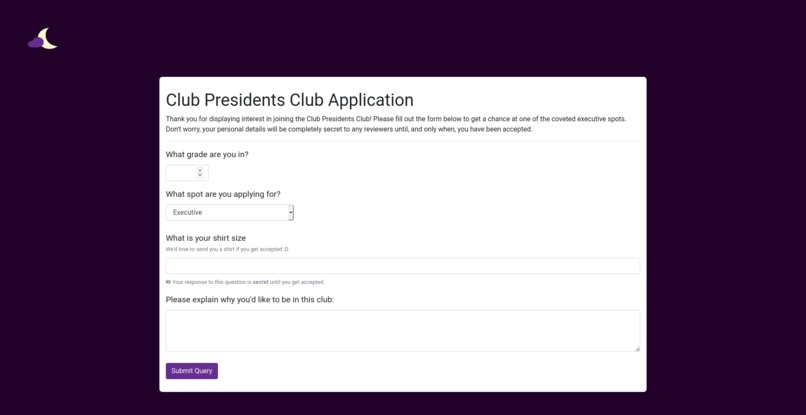Click the 'What grade are you in?' label

(x=207, y=154)
